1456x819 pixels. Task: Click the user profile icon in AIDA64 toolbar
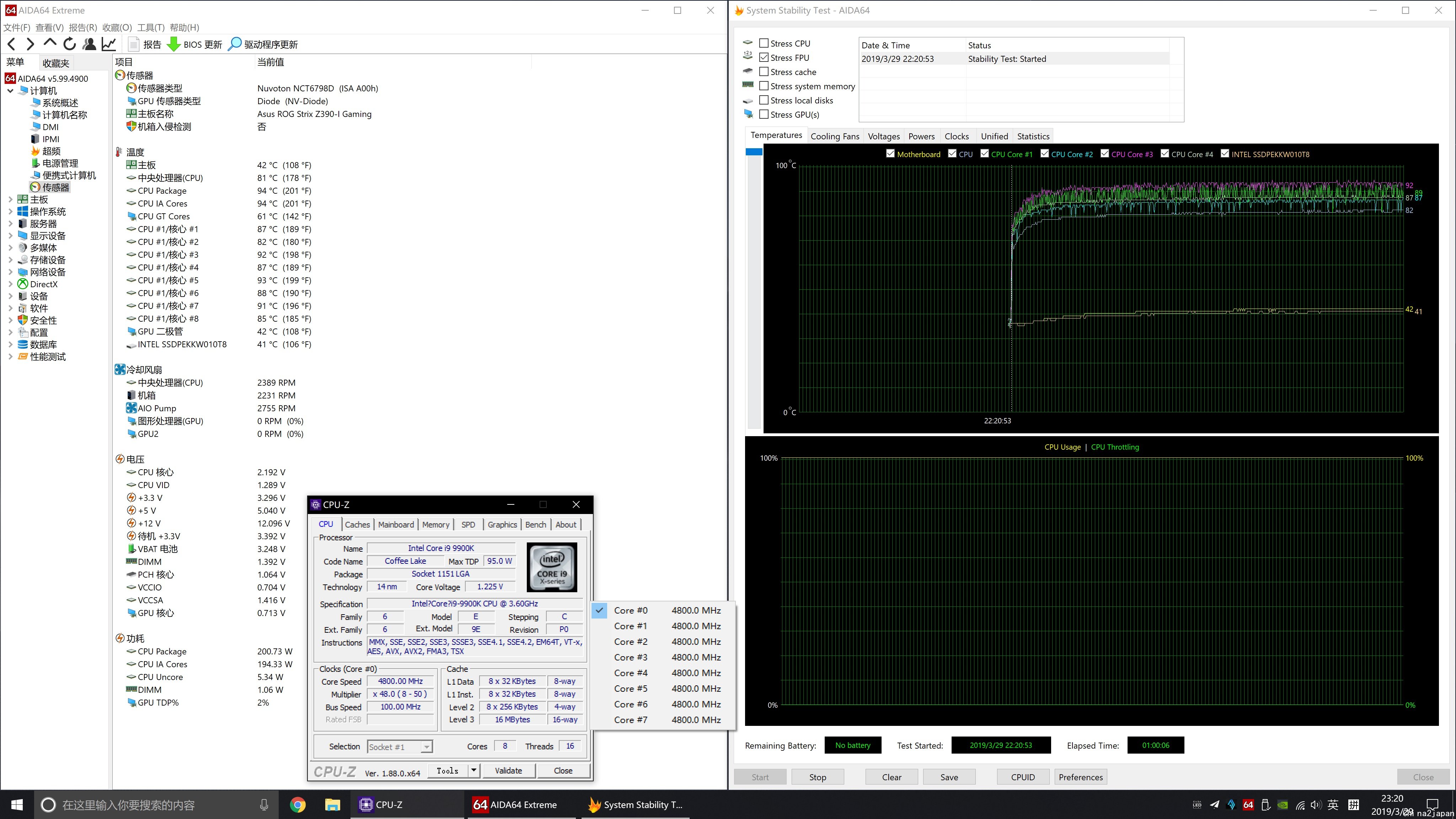89,44
